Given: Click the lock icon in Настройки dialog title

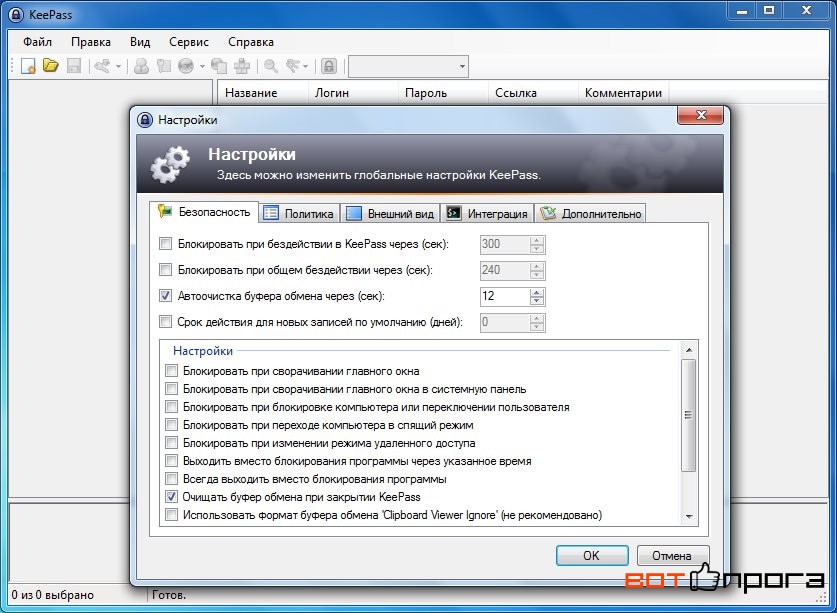Looking at the screenshot, I should [145, 120].
